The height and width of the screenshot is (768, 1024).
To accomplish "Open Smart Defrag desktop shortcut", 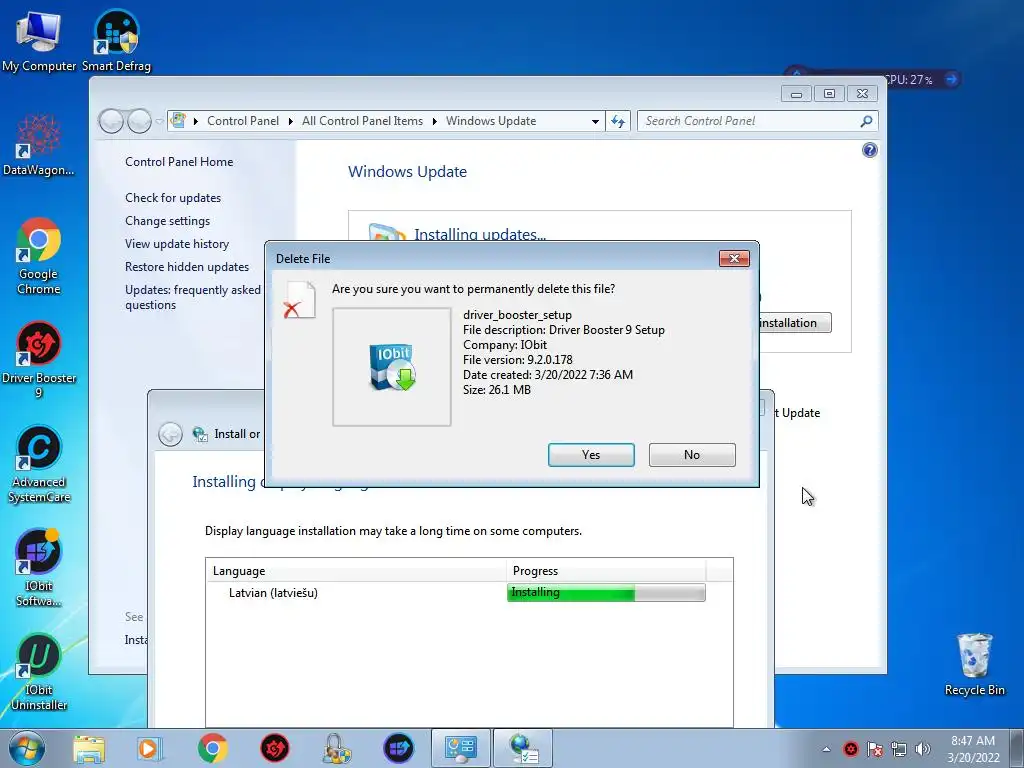I will pos(116,41).
